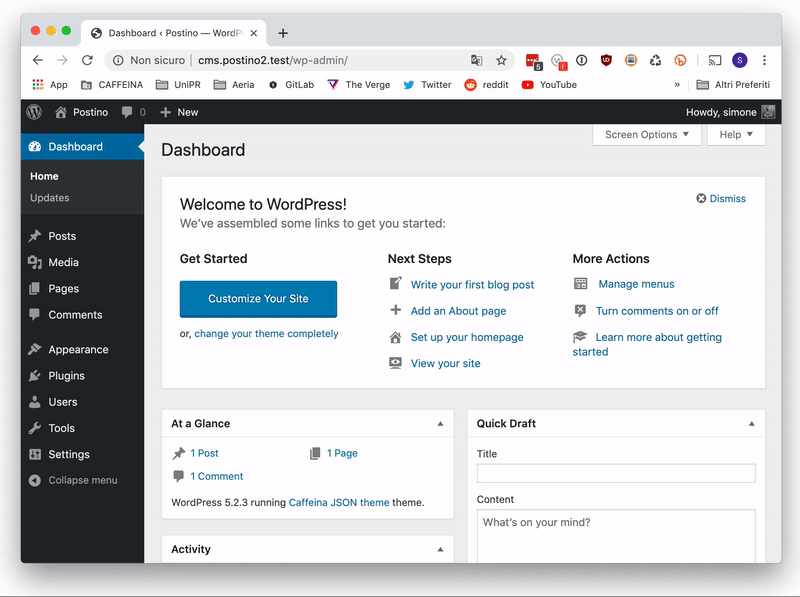800x597 pixels.
Task: Open the Media menu item
Action: 82,262
